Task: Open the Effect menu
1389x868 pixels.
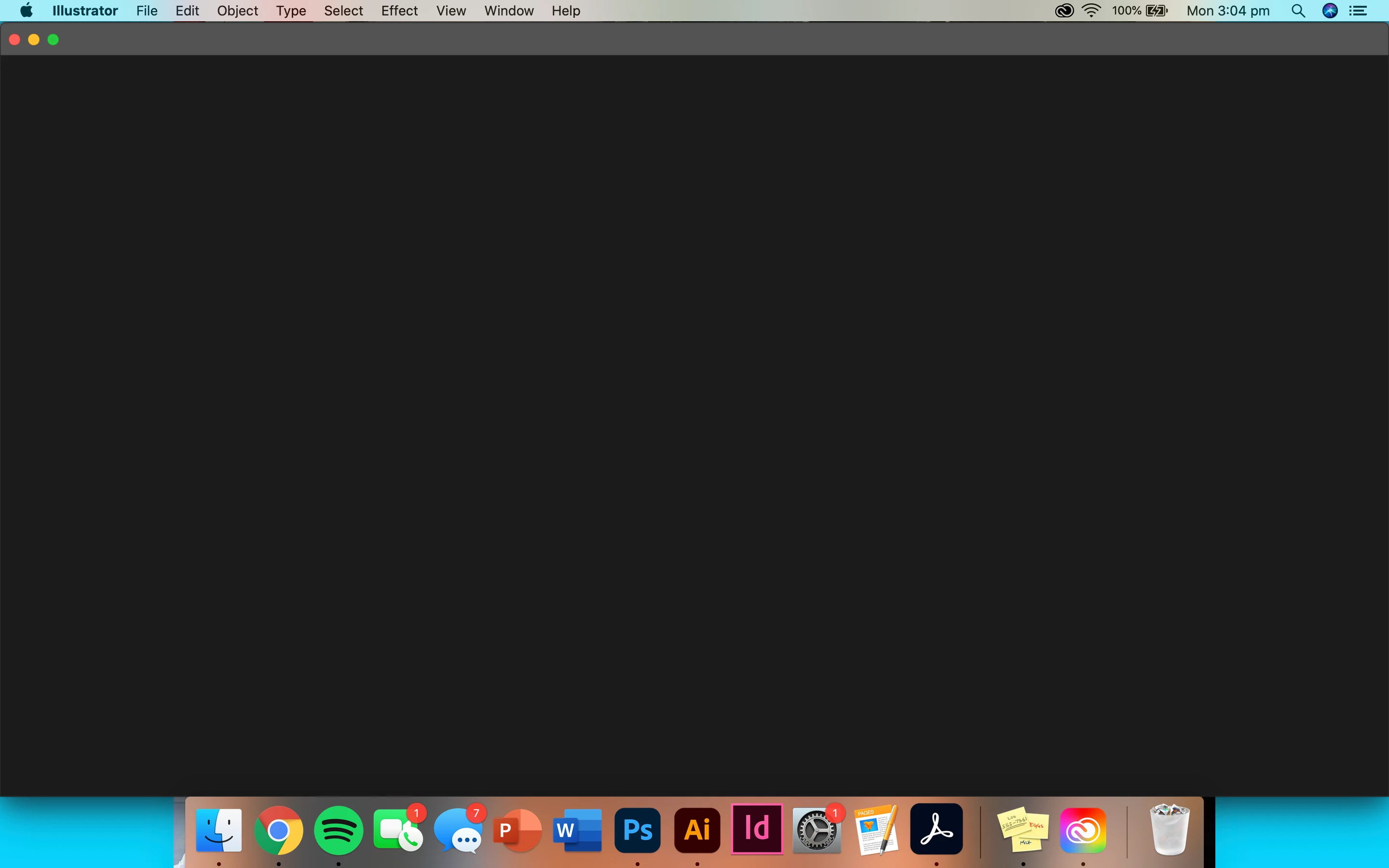Action: 399,11
